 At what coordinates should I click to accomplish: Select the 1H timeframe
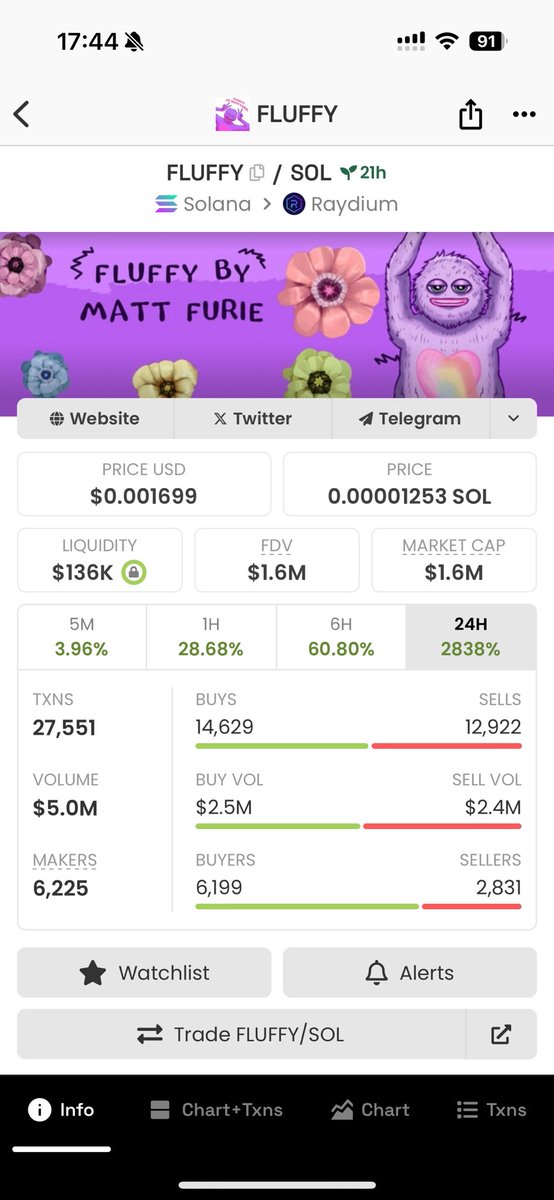(211, 637)
